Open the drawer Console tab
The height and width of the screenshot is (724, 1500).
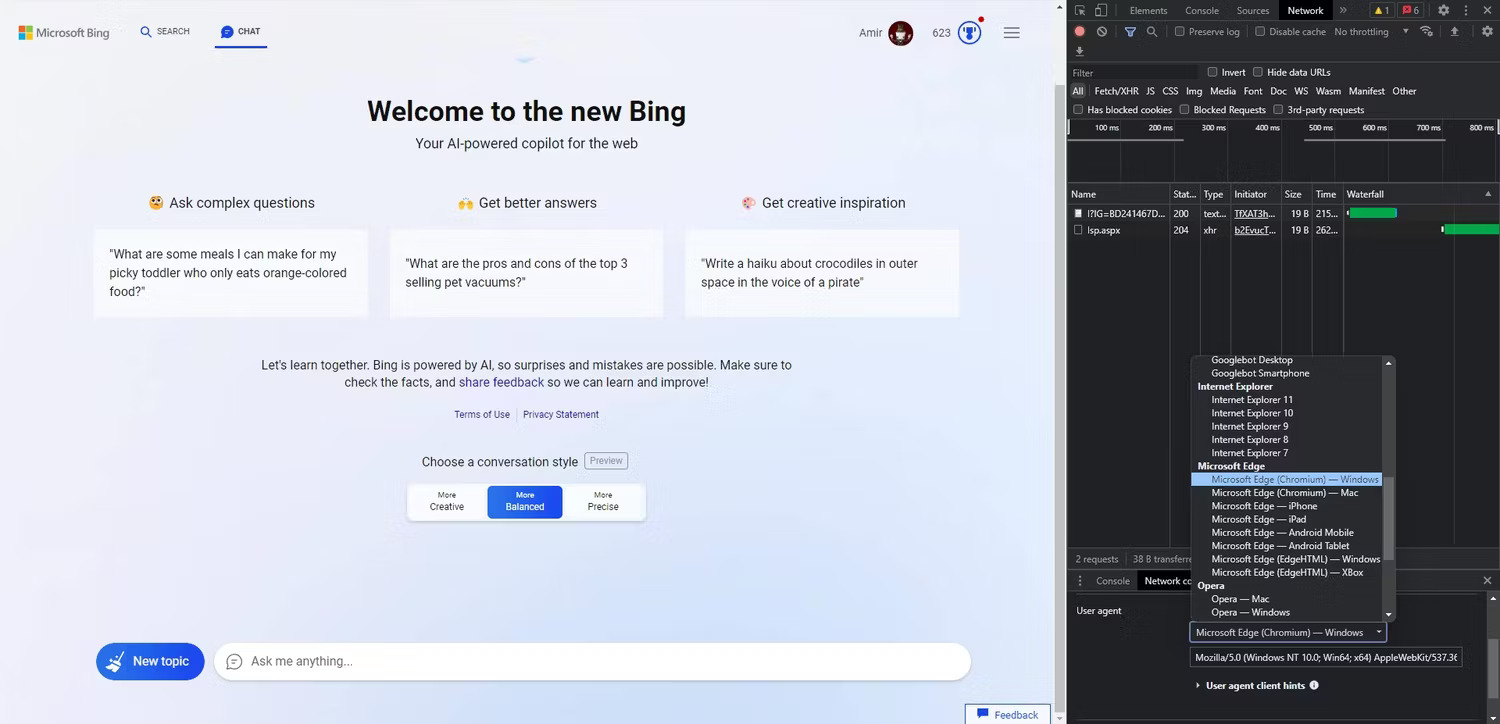coord(1112,580)
